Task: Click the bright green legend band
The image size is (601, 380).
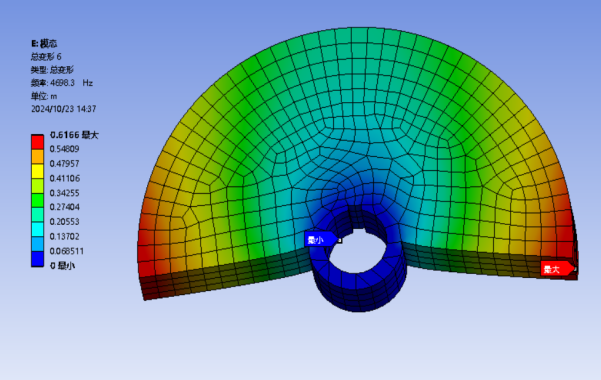Action: 38,200
